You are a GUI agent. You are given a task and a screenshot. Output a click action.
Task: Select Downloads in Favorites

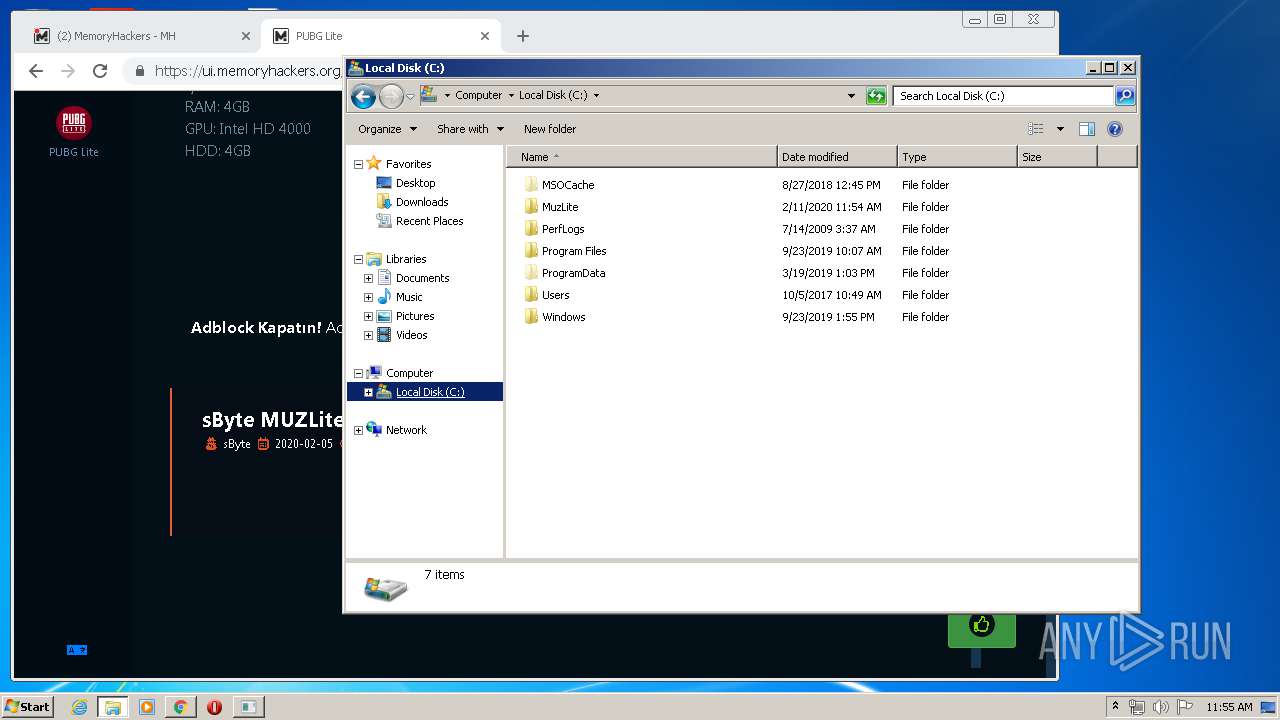(x=422, y=202)
